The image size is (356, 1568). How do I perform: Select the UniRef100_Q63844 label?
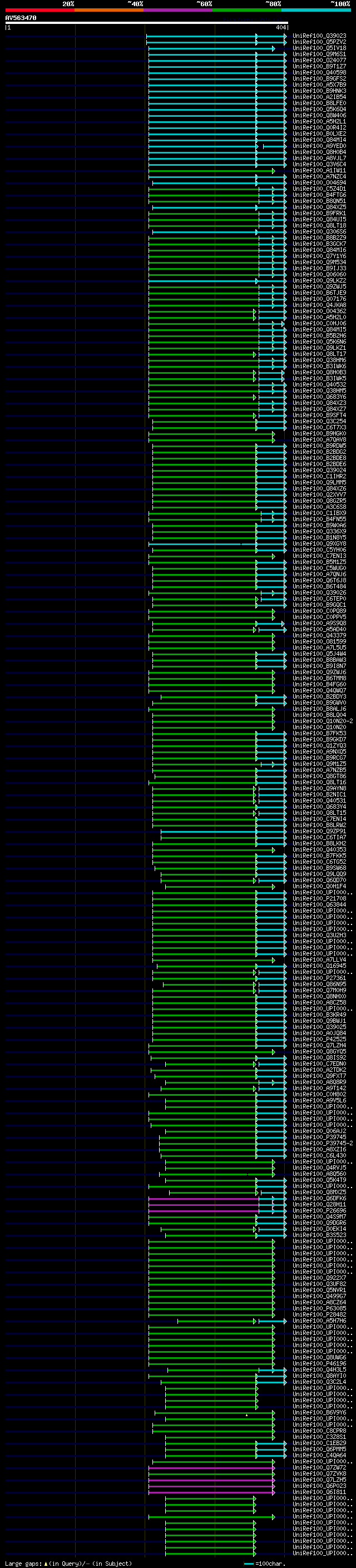319,904
